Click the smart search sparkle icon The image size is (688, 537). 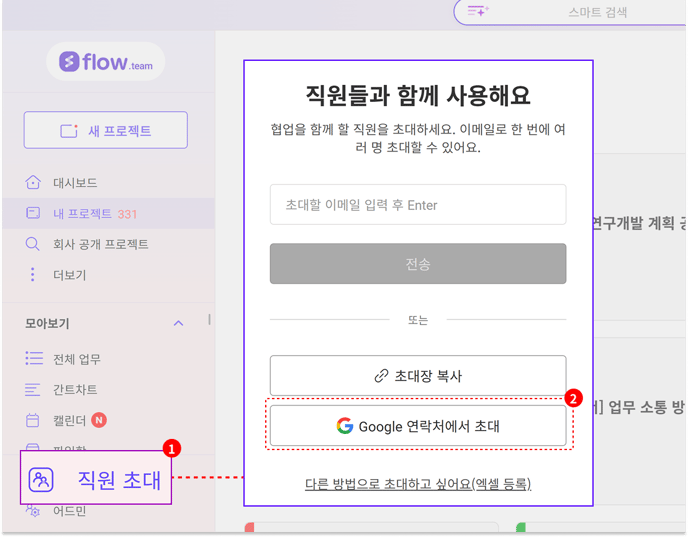click(478, 11)
